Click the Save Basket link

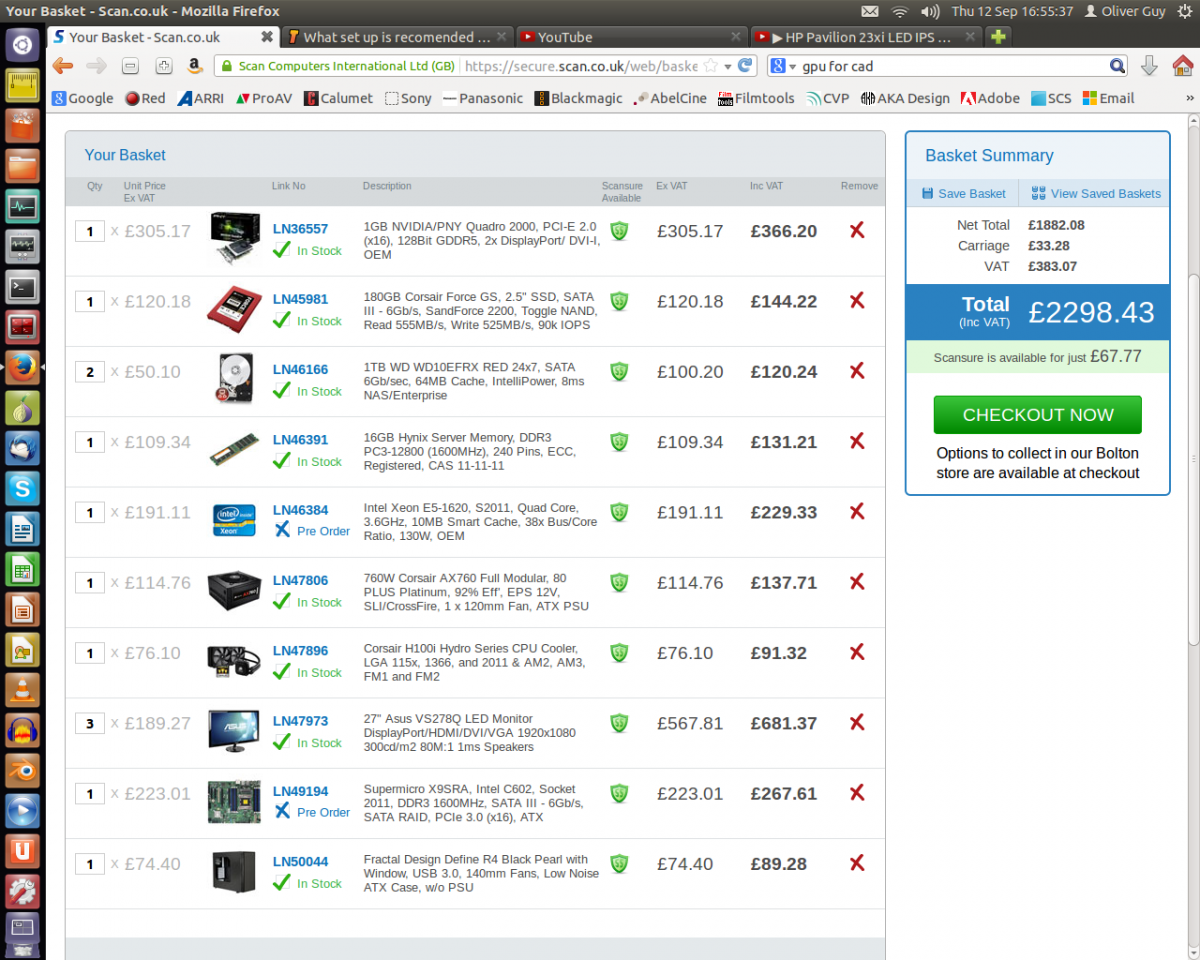pyautogui.click(x=963, y=193)
